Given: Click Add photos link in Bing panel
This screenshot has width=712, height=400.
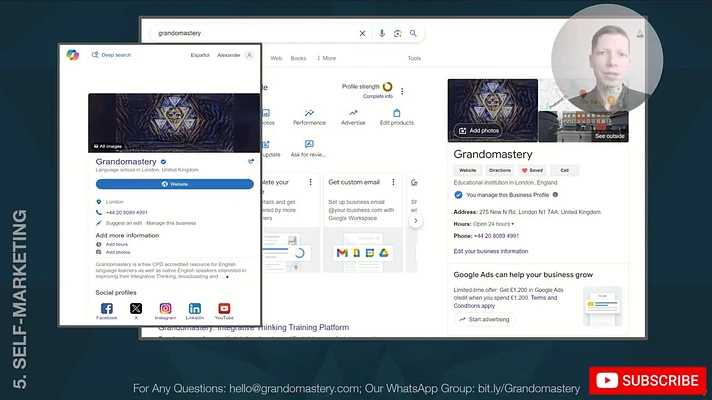Looking at the screenshot, I should (118, 252).
